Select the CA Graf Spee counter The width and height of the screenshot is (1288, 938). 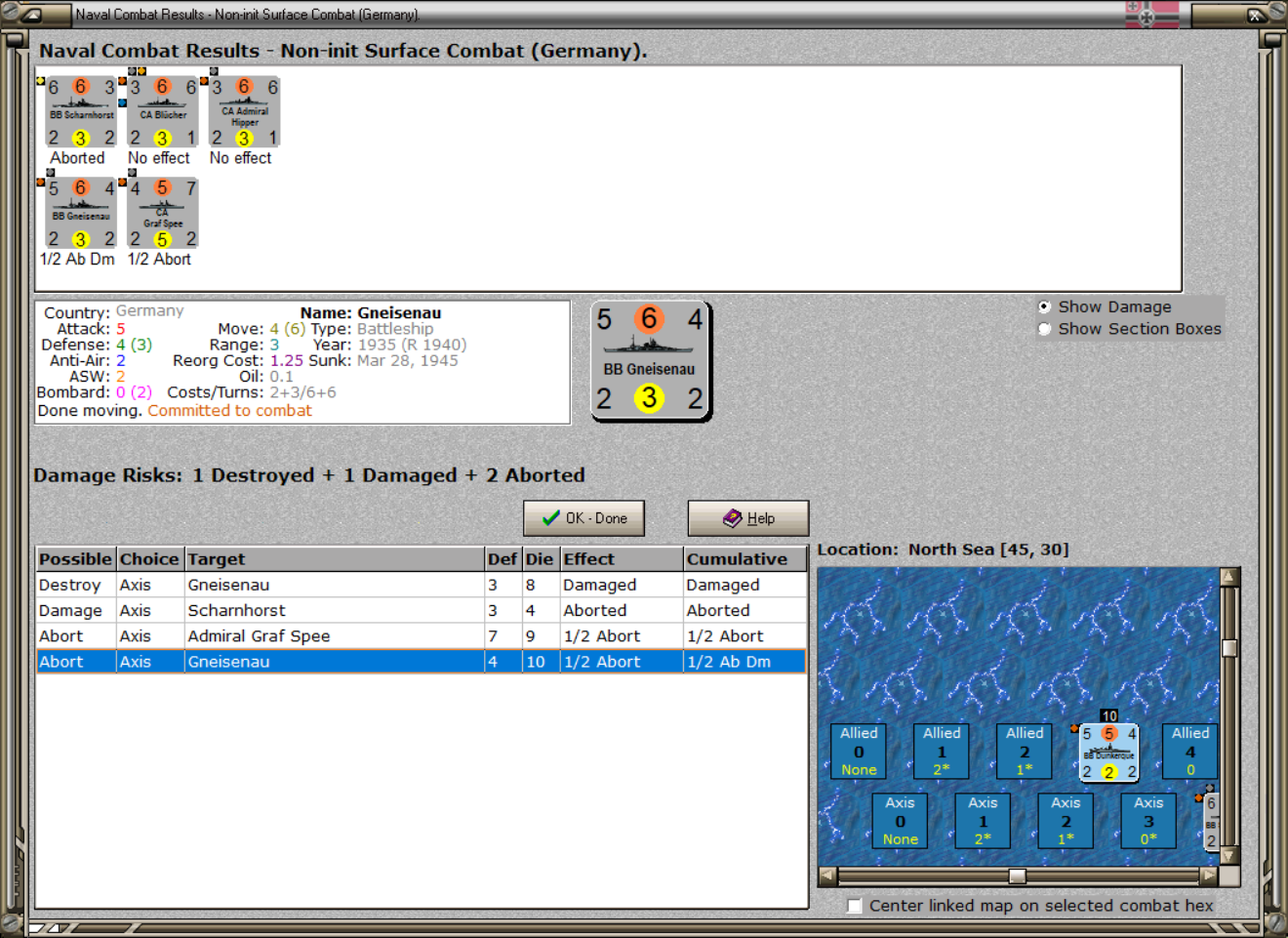point(163,213)
